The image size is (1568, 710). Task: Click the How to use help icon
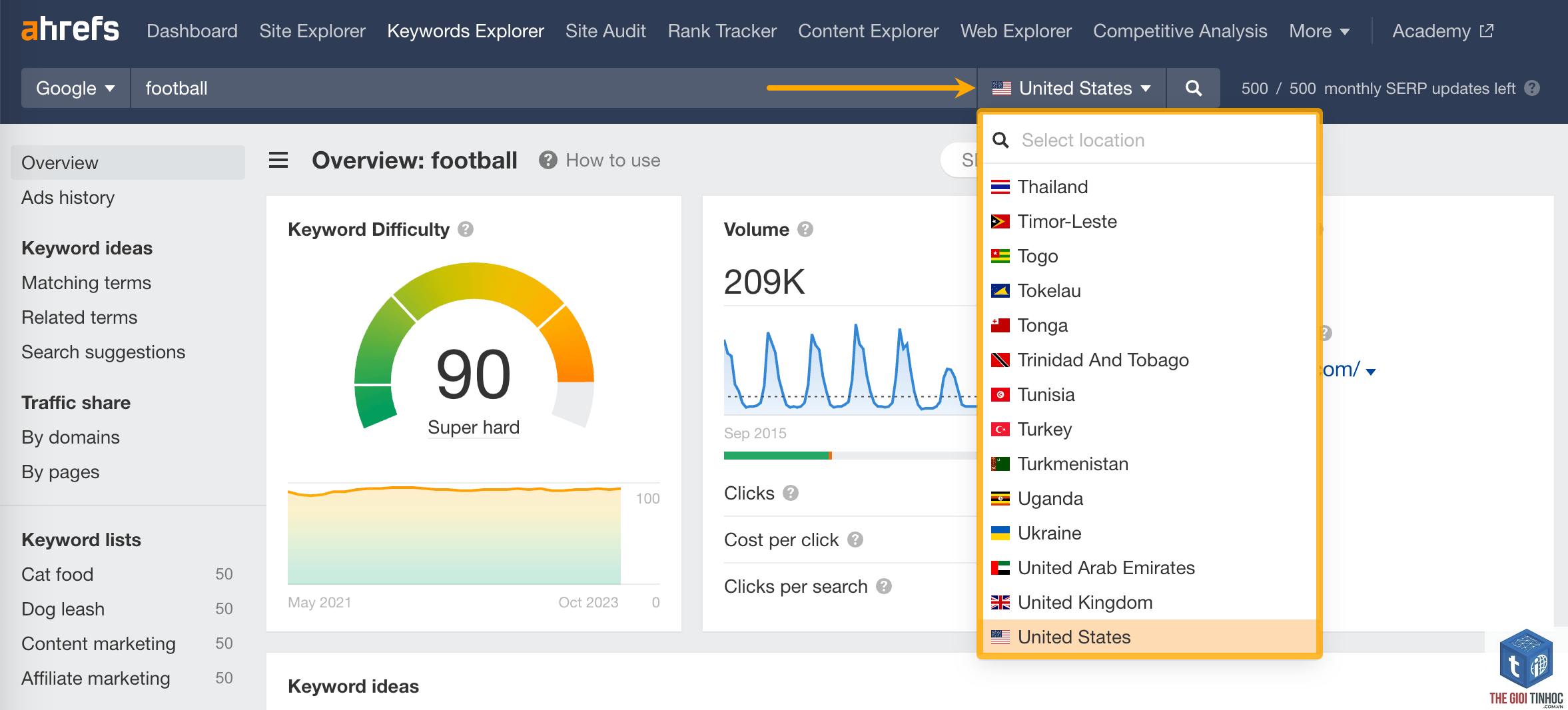point(548,160)
